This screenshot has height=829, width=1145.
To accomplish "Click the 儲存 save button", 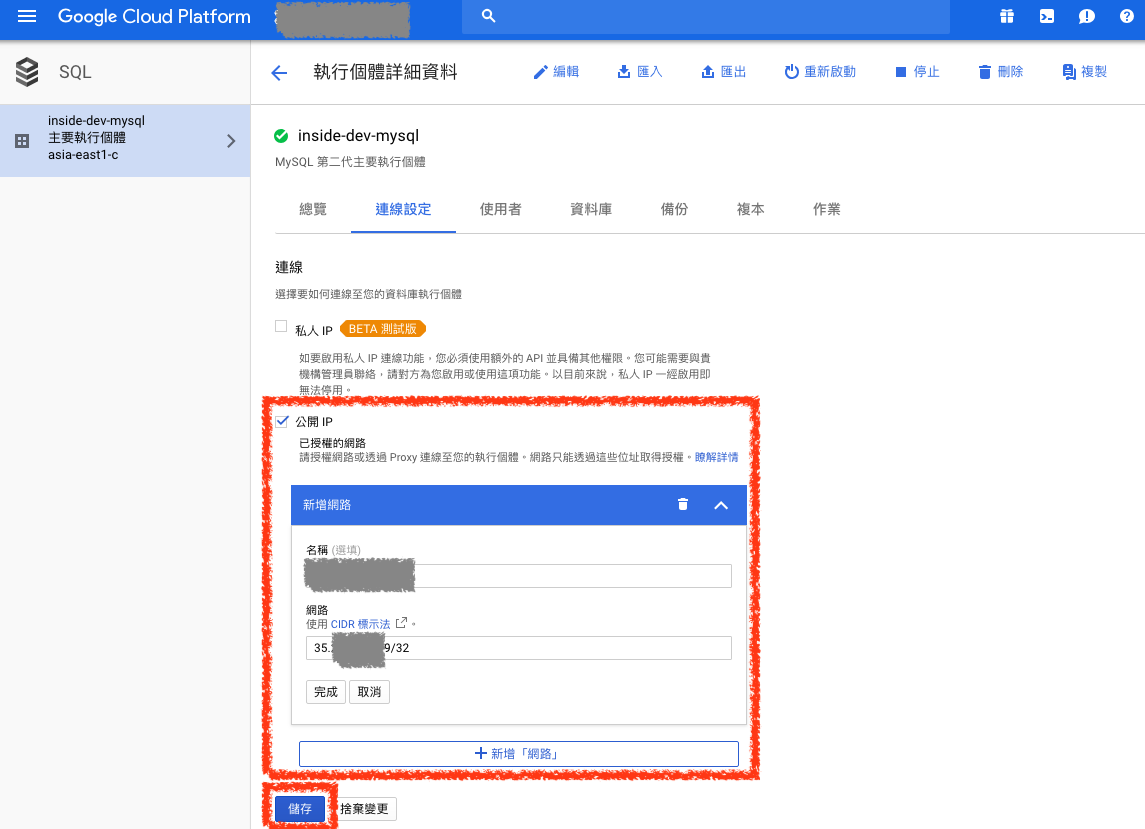I will pos(300,809).
